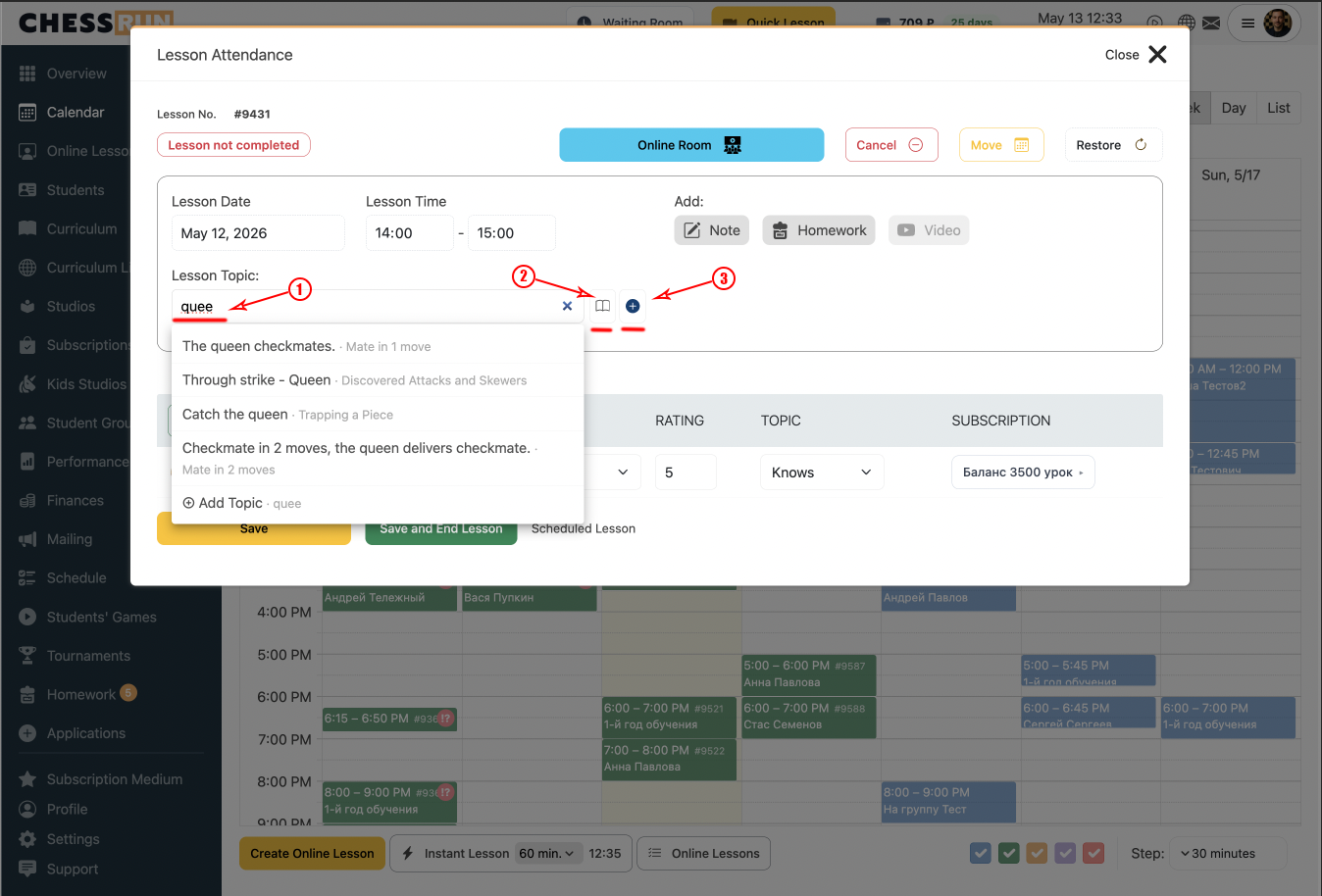
Task: Open Calendar from the sidebar
Action: click(x=75, y=112)
